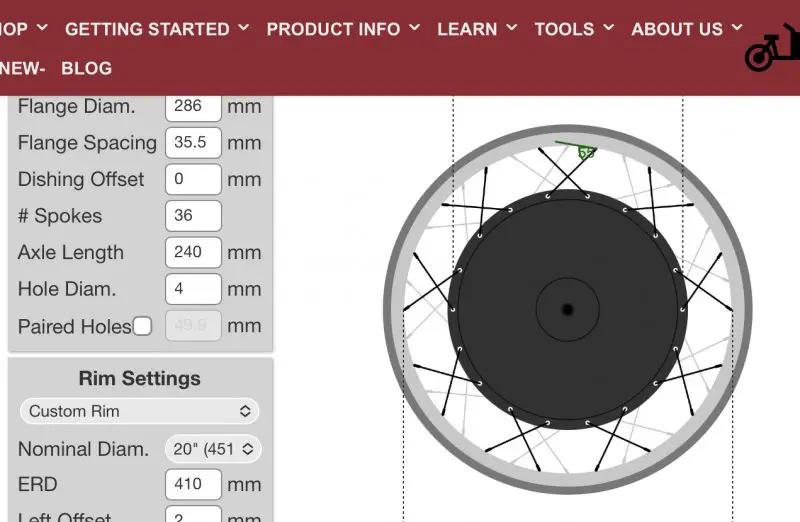Viewport: 800px width, 522px height.
Task: Select the Dishing Offset input box
Action: click(x=192, y=180)
